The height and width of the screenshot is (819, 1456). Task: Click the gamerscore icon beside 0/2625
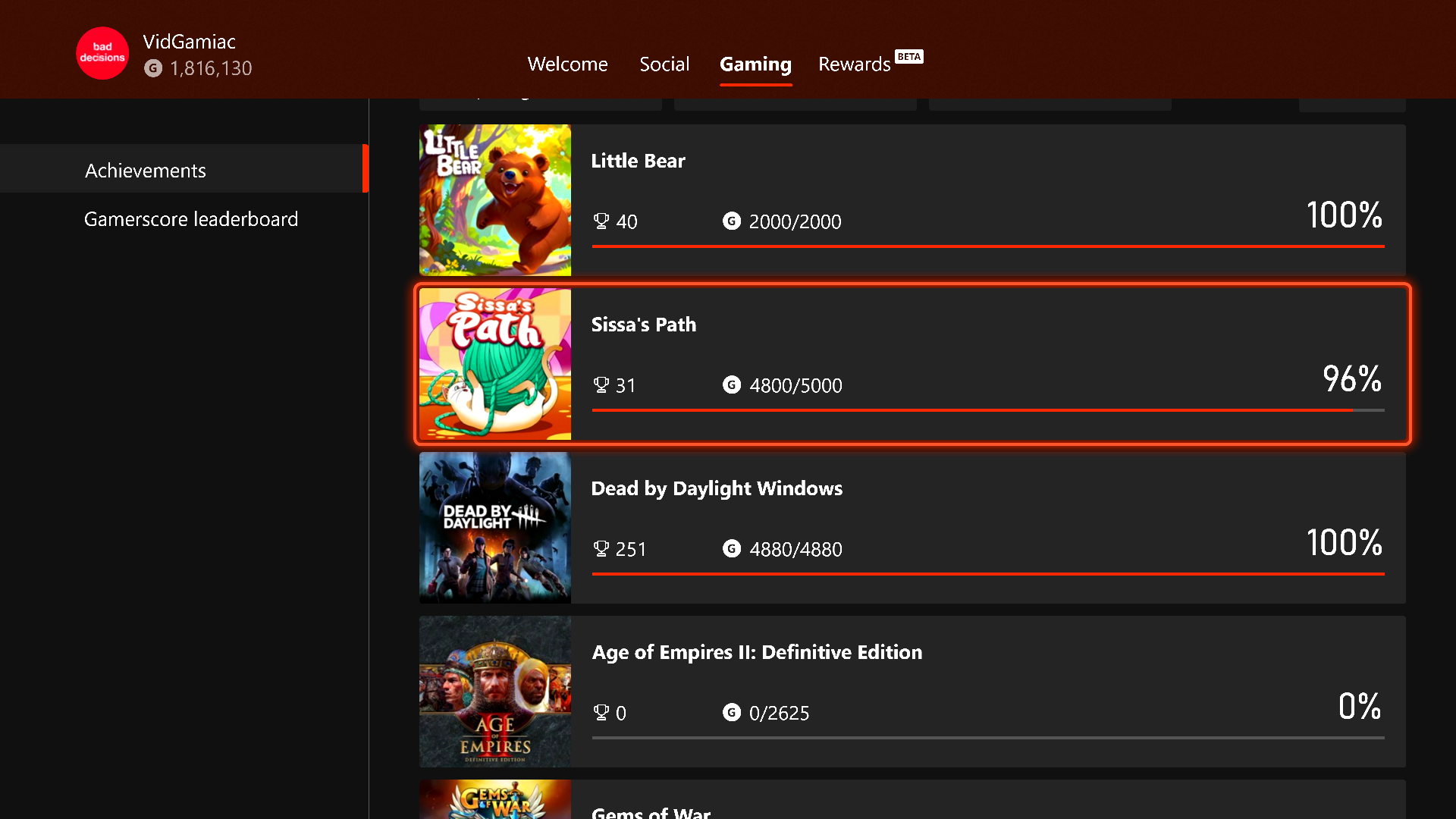coord(732,712)
